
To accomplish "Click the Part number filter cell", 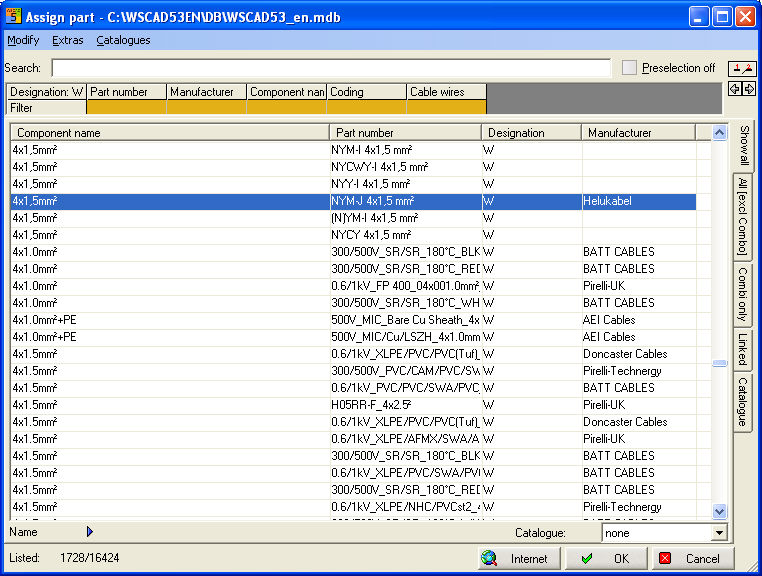I will pos(126,107).
